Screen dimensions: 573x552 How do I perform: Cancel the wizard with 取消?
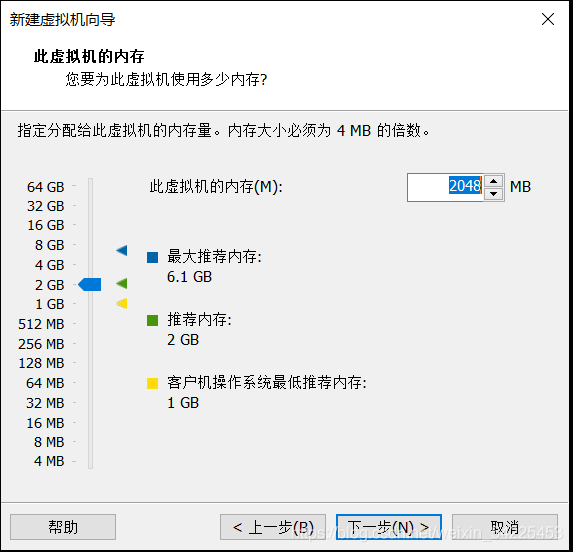pos(505,527)
